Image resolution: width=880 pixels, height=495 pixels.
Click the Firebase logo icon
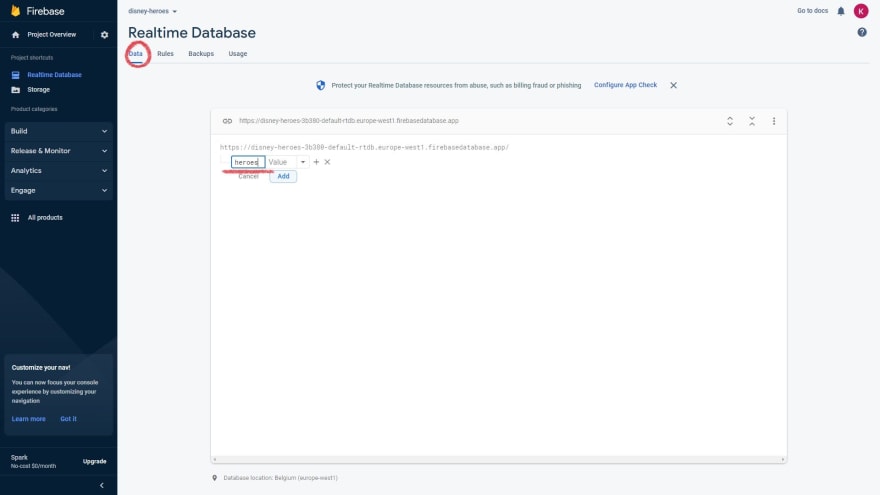[16, 11]
